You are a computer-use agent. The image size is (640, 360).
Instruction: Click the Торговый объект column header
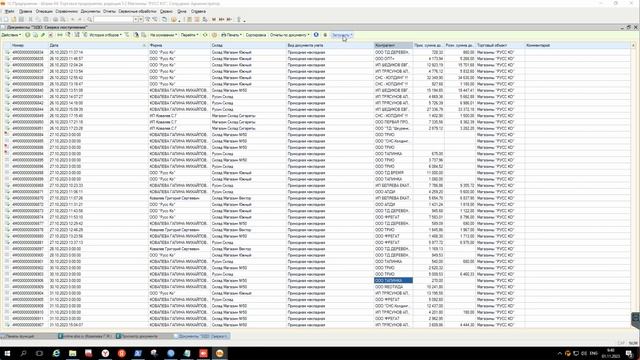pos(500,45)
